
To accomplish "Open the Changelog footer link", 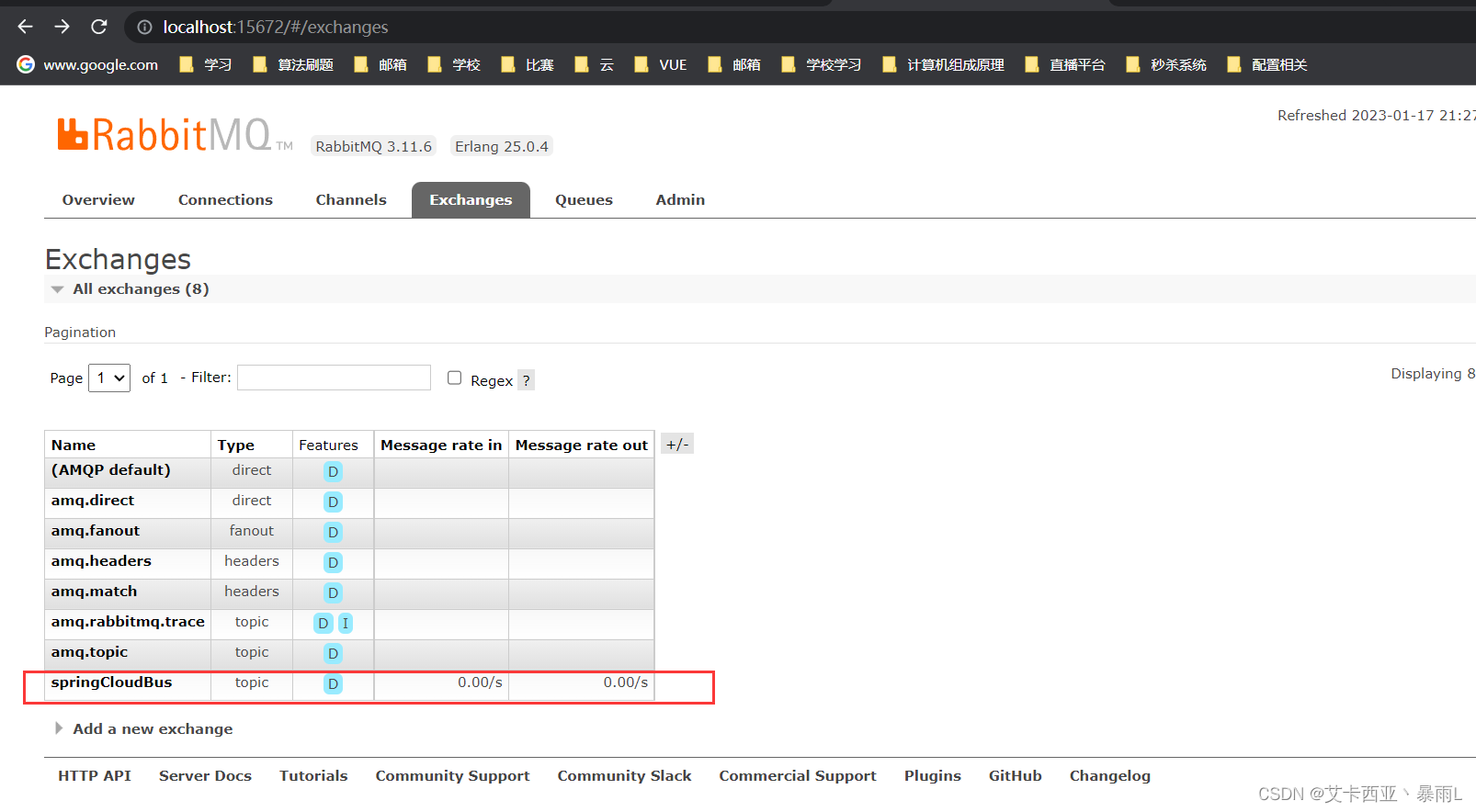I will [1110, 775].
